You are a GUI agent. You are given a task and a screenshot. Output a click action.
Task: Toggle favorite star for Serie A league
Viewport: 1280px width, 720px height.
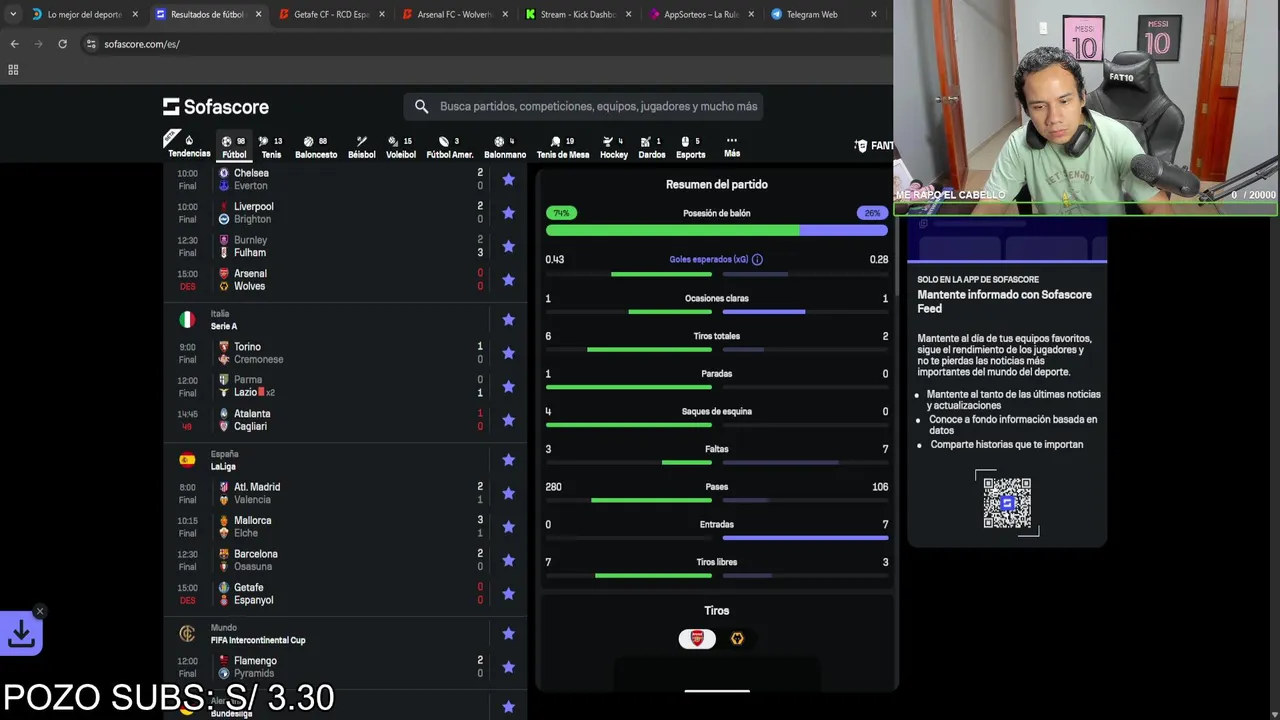(508, 320)
